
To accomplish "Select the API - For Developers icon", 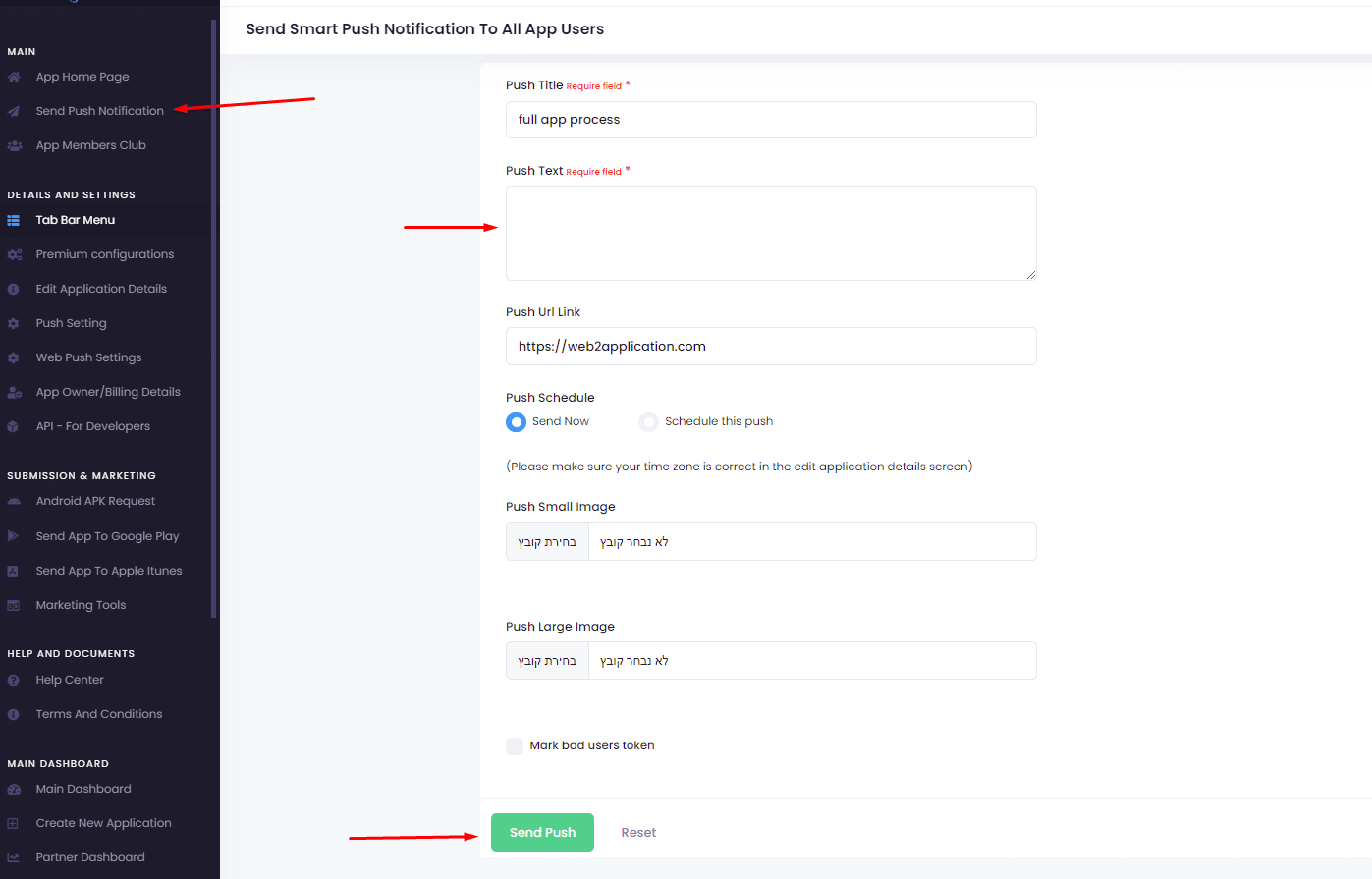I will (16, 425).
